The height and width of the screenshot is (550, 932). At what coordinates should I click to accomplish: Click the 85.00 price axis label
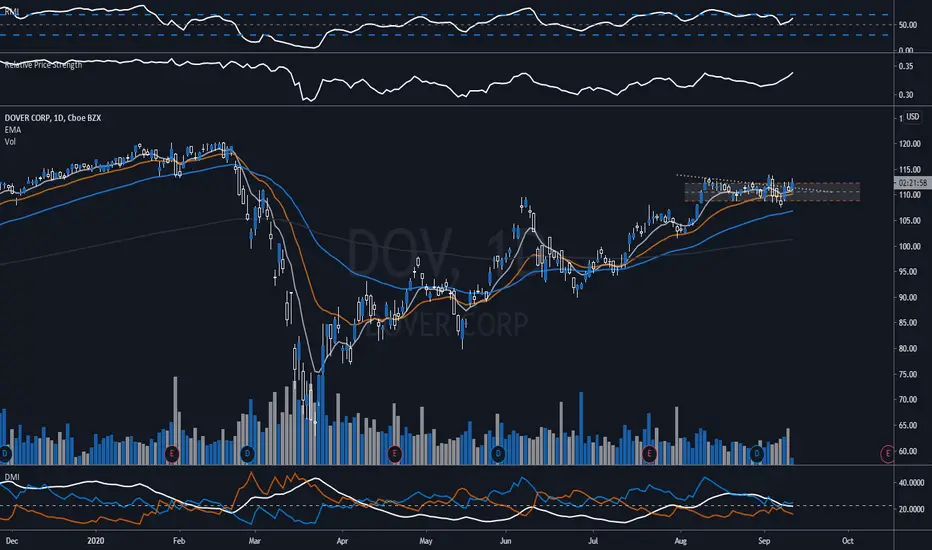pos(909,323)
